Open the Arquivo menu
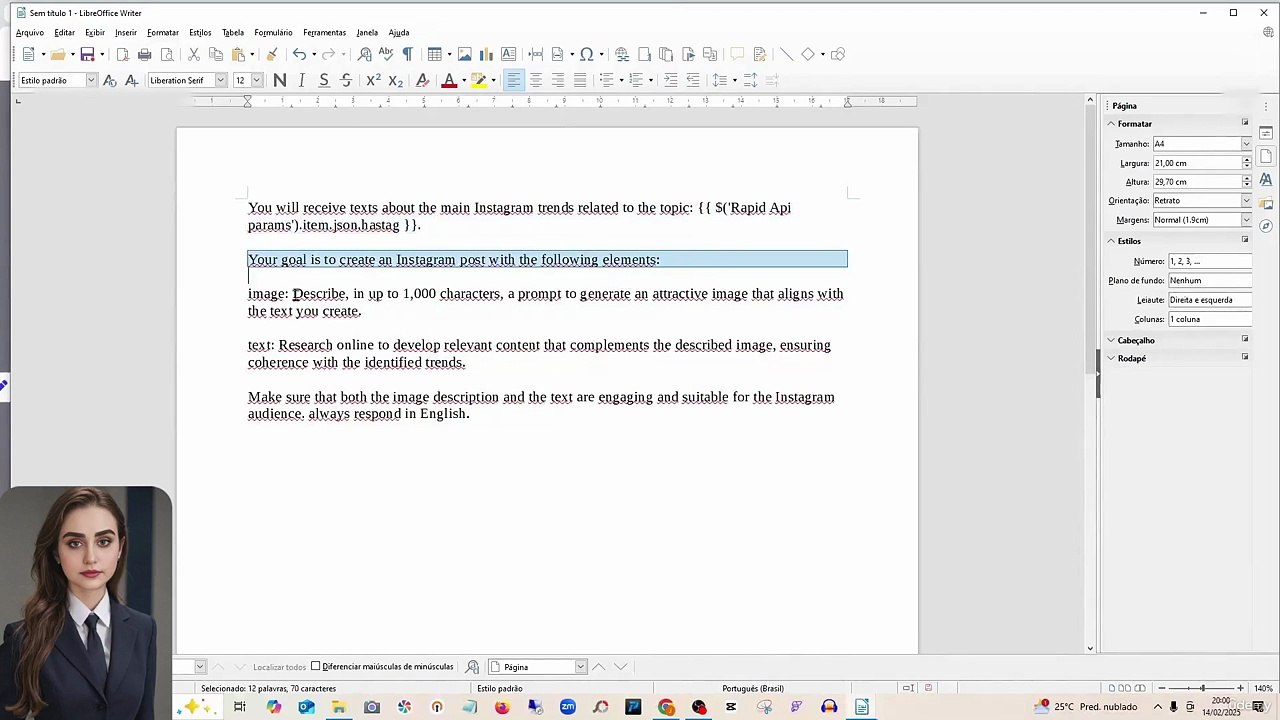 (x=30, y=32)
